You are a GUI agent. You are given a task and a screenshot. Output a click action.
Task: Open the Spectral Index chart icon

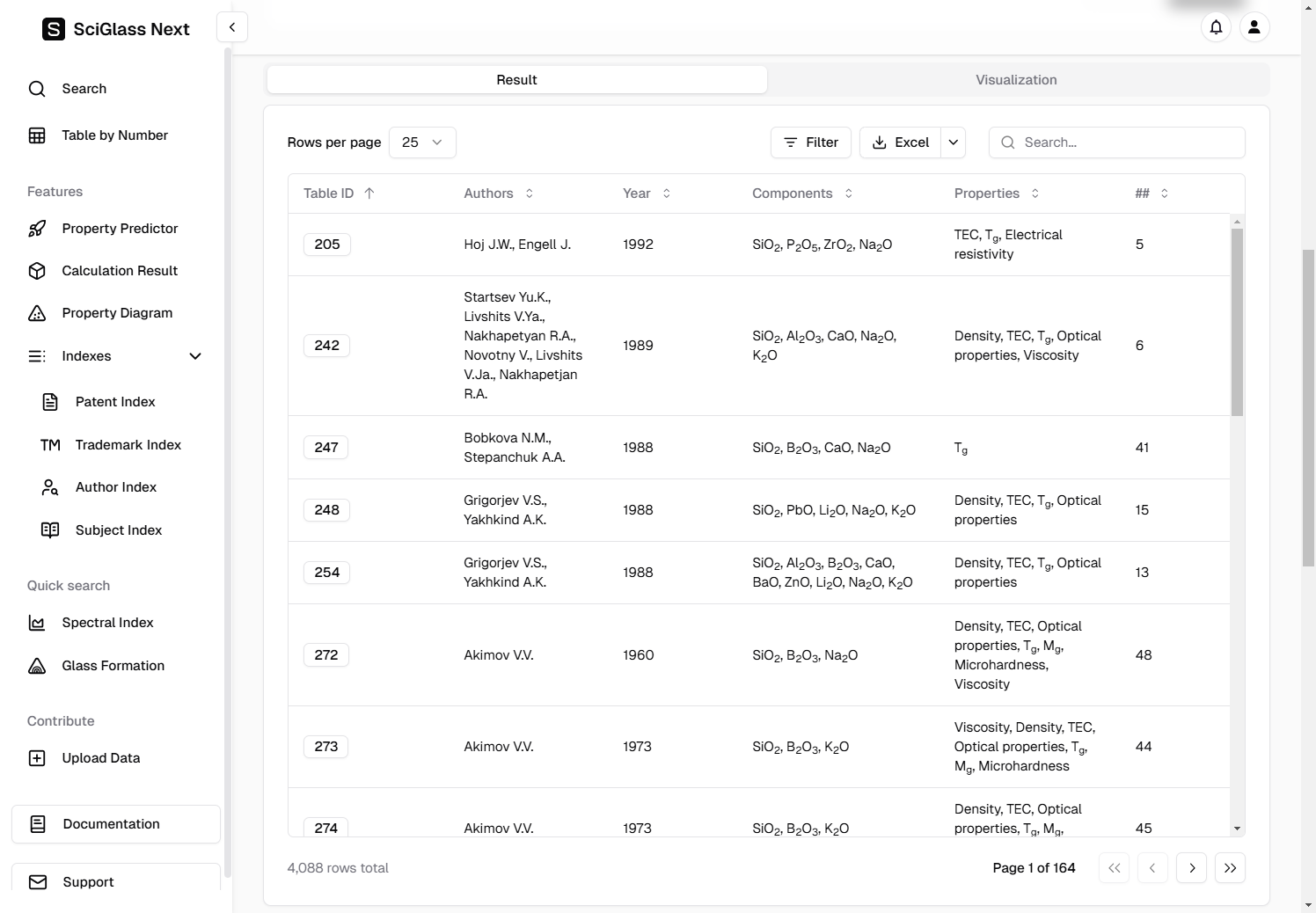coord(37,623)
